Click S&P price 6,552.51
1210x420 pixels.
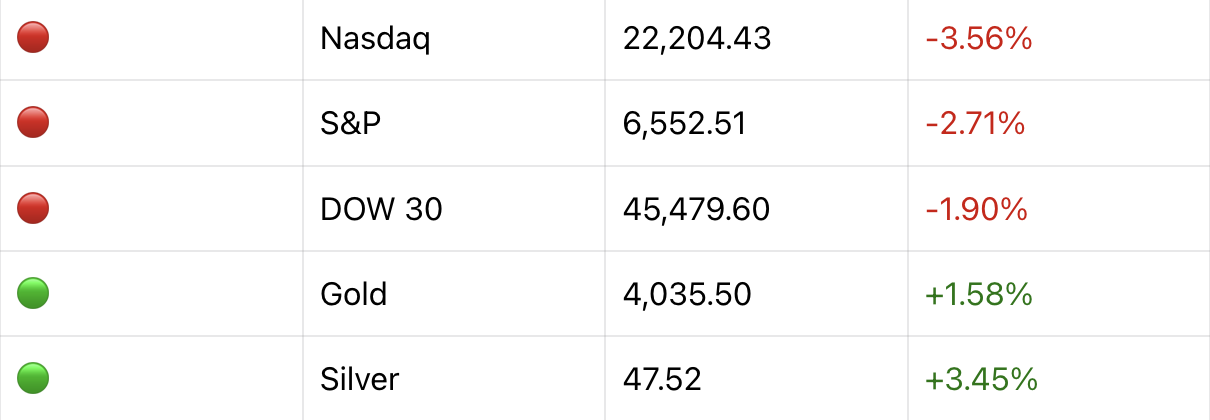point(684,124)
